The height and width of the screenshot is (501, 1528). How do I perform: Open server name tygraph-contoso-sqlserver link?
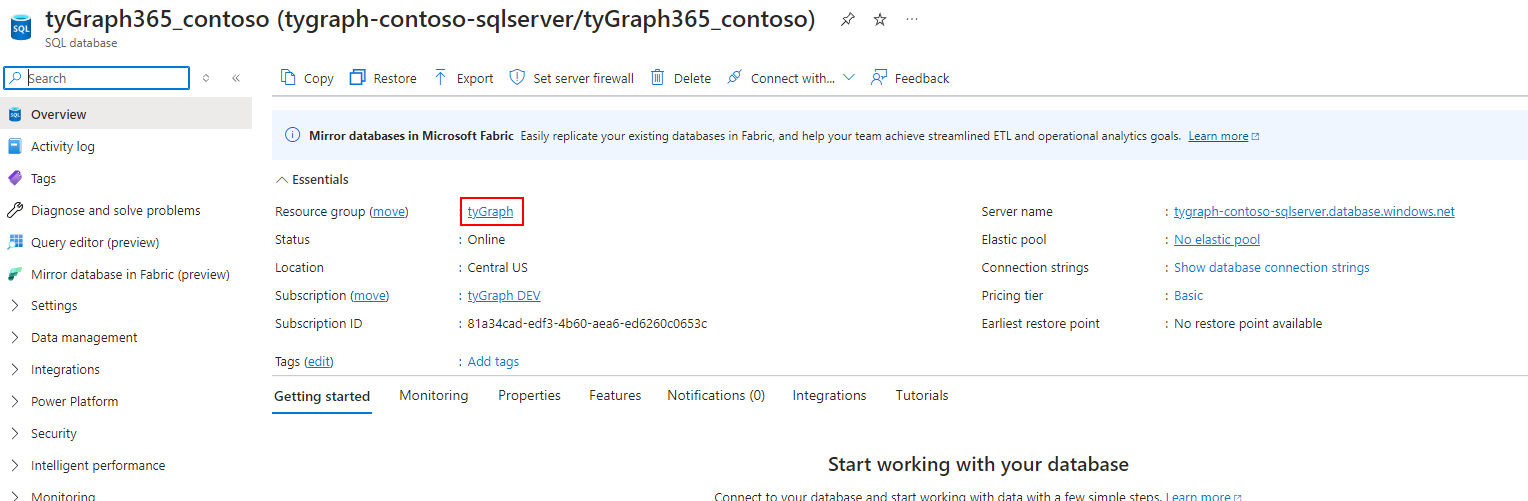tap(1314, 211)
